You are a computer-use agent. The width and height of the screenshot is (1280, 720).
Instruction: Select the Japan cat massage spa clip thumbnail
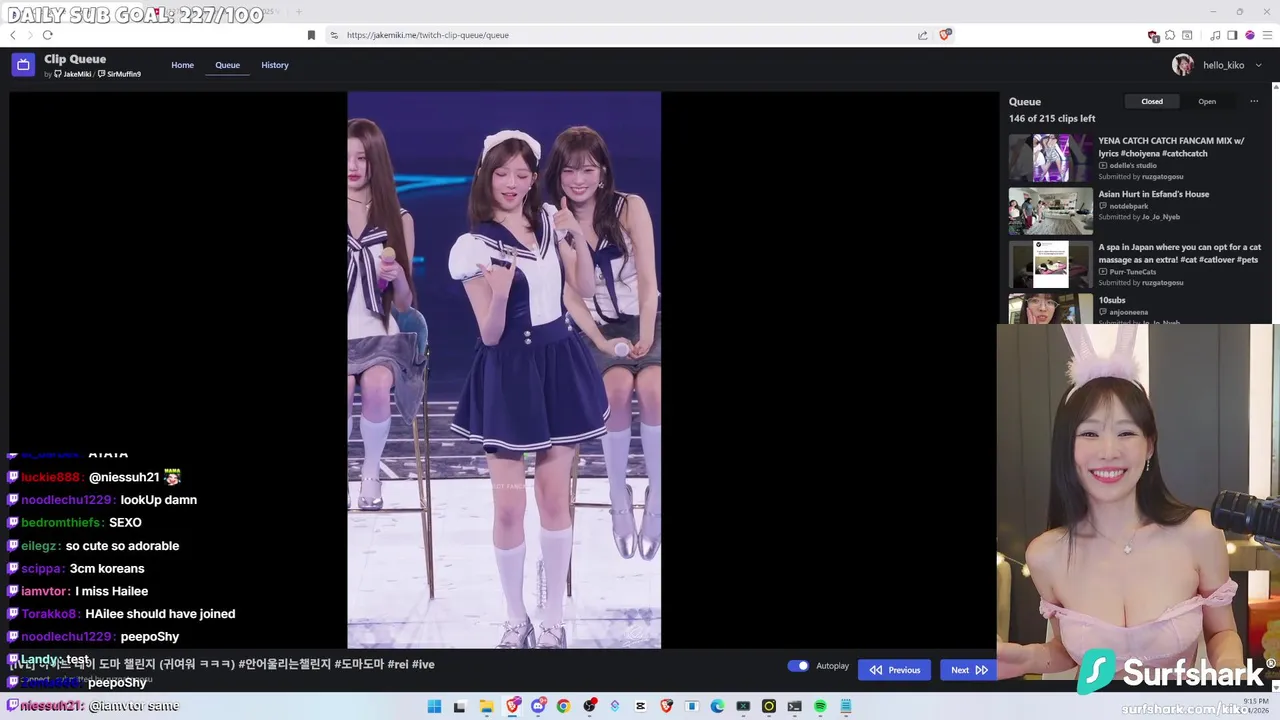pos(1050,264)
